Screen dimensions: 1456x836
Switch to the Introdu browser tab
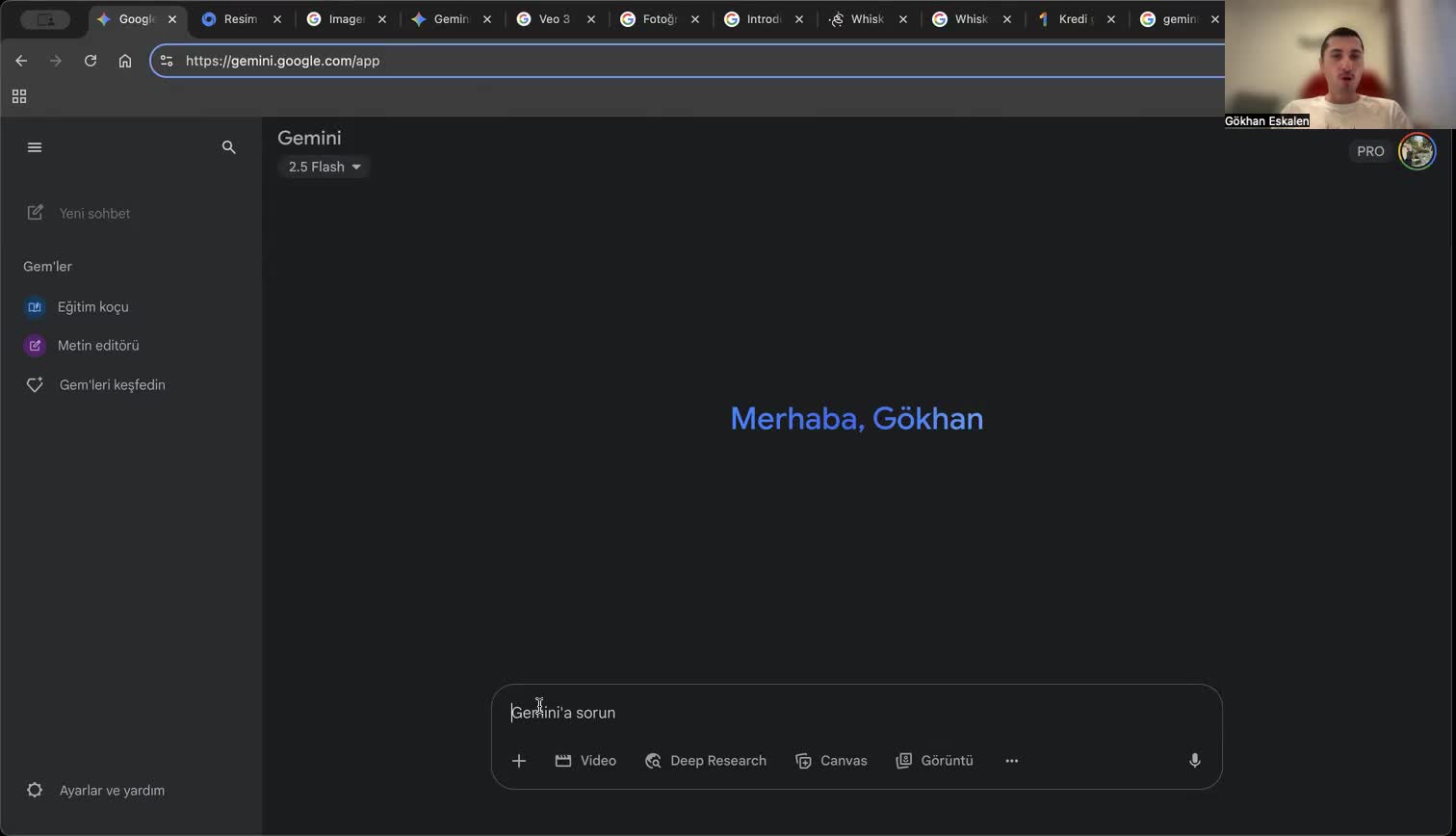(763, 19)
